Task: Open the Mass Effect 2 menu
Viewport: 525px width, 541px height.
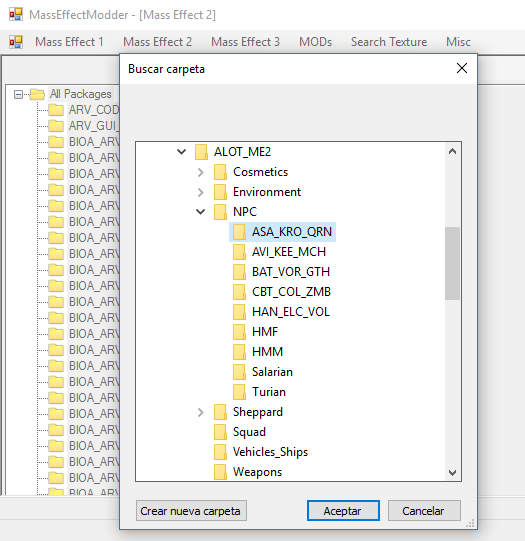Action: (x=157, y=42)
